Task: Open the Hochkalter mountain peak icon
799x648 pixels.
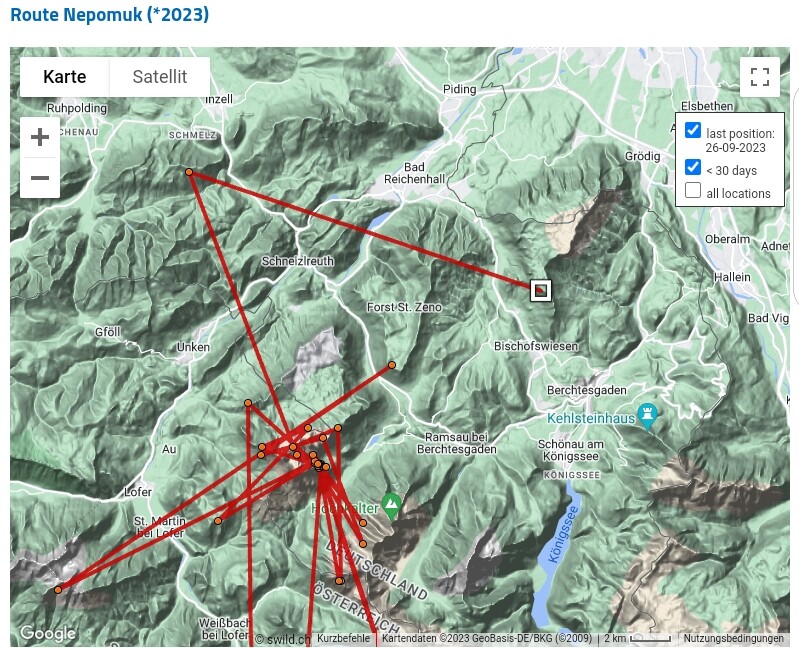Action: tap(391, 504)
